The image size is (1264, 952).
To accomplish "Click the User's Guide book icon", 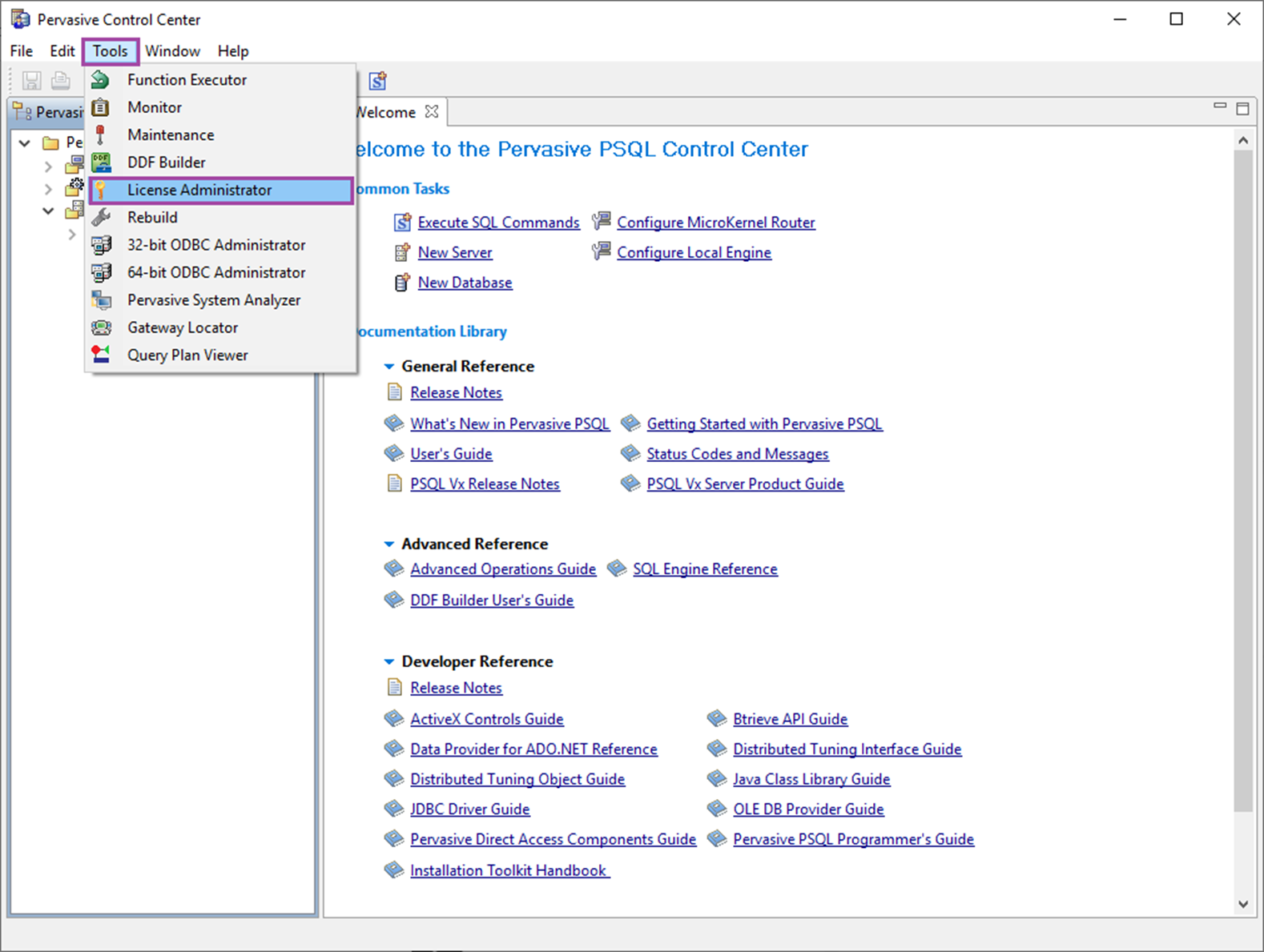I will [394, 454].
